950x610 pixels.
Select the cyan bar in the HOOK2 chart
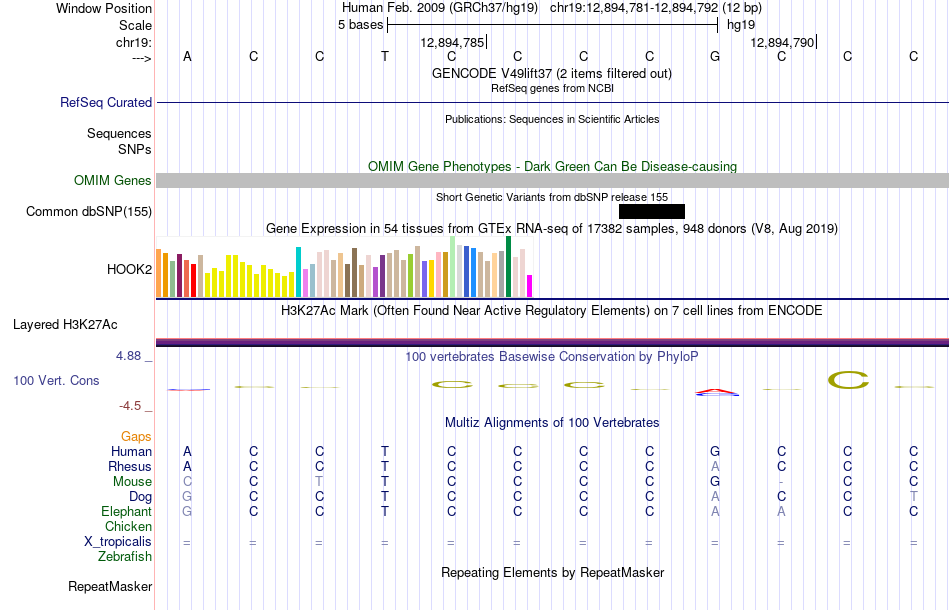[x=298, y=272]
